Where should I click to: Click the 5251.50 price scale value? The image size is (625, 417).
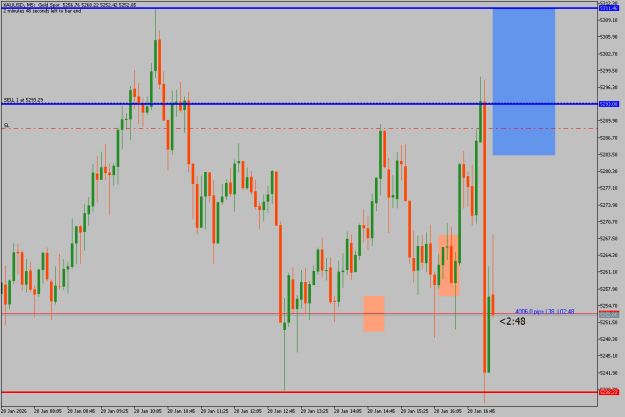tap(609, 323)
